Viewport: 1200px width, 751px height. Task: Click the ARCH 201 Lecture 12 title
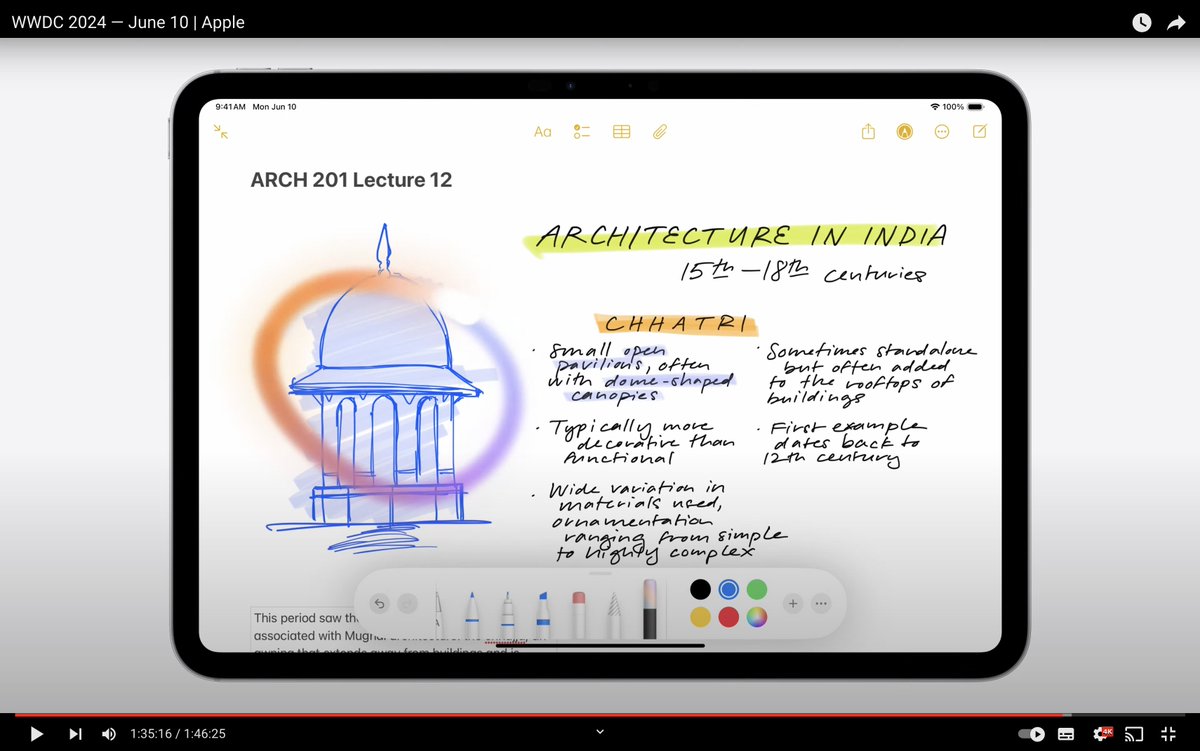coord(351,180)
